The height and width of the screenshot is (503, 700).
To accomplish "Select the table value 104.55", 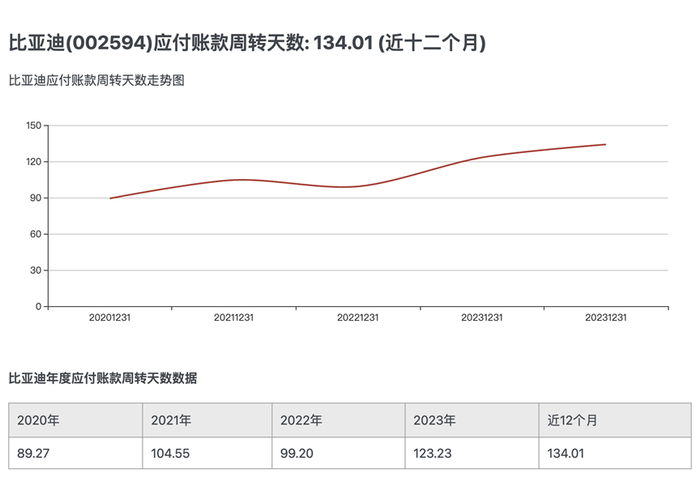I will (170, 453).
